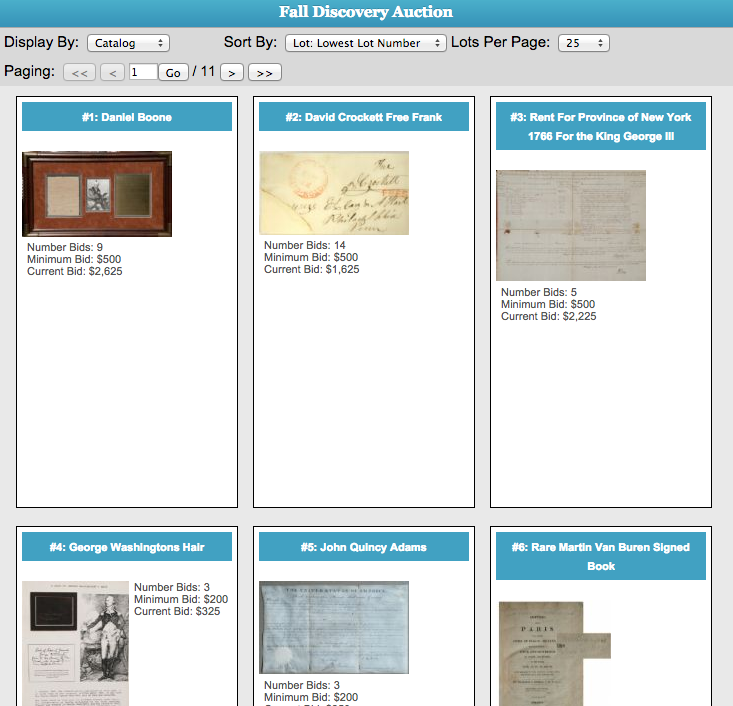Select 'Current Bid: $2,225' on lot #3
Viewport: 733px width, 706px height.
click(549, 316)
